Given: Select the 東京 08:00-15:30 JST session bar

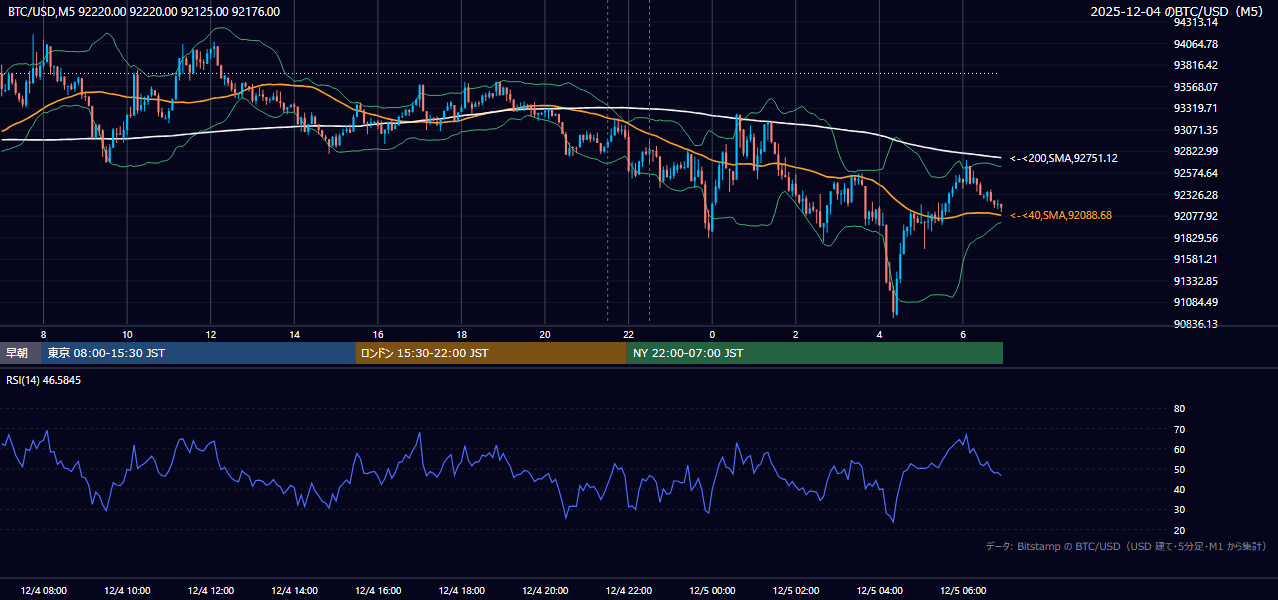Looking at the screenshot, I should [x=198, y=353].
